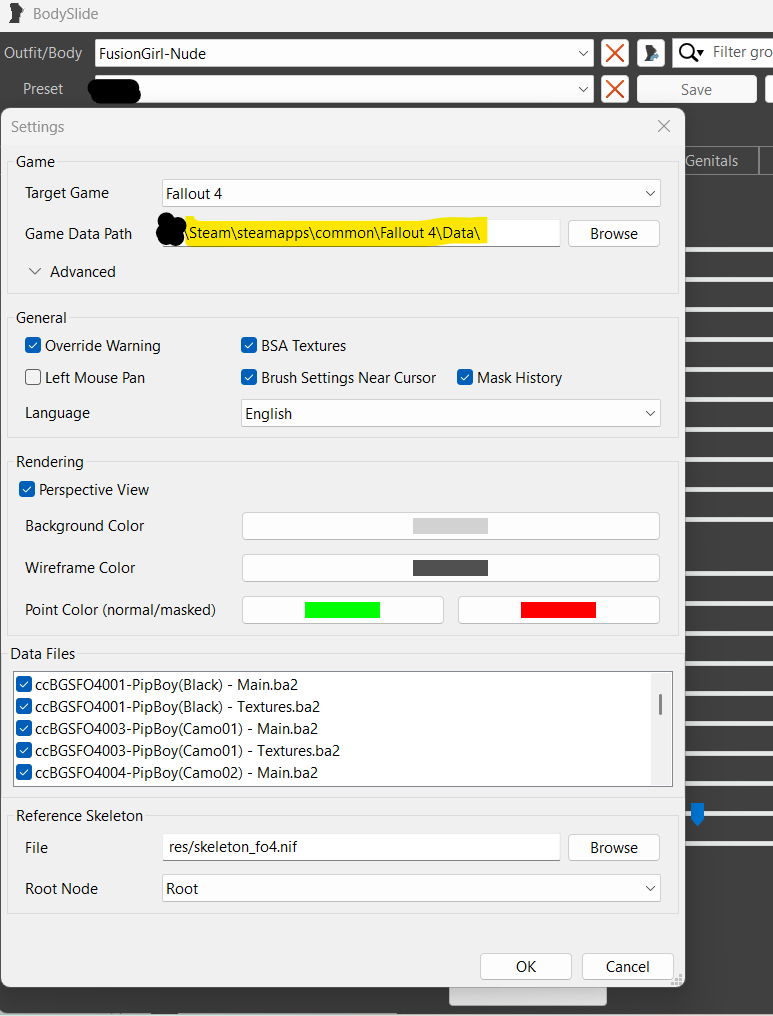773x1016 pixels.
Task: Uncheck ccBGSFO4003-PipBoy(Camo01) - Main.ba2
Action: tap(24, 728)
